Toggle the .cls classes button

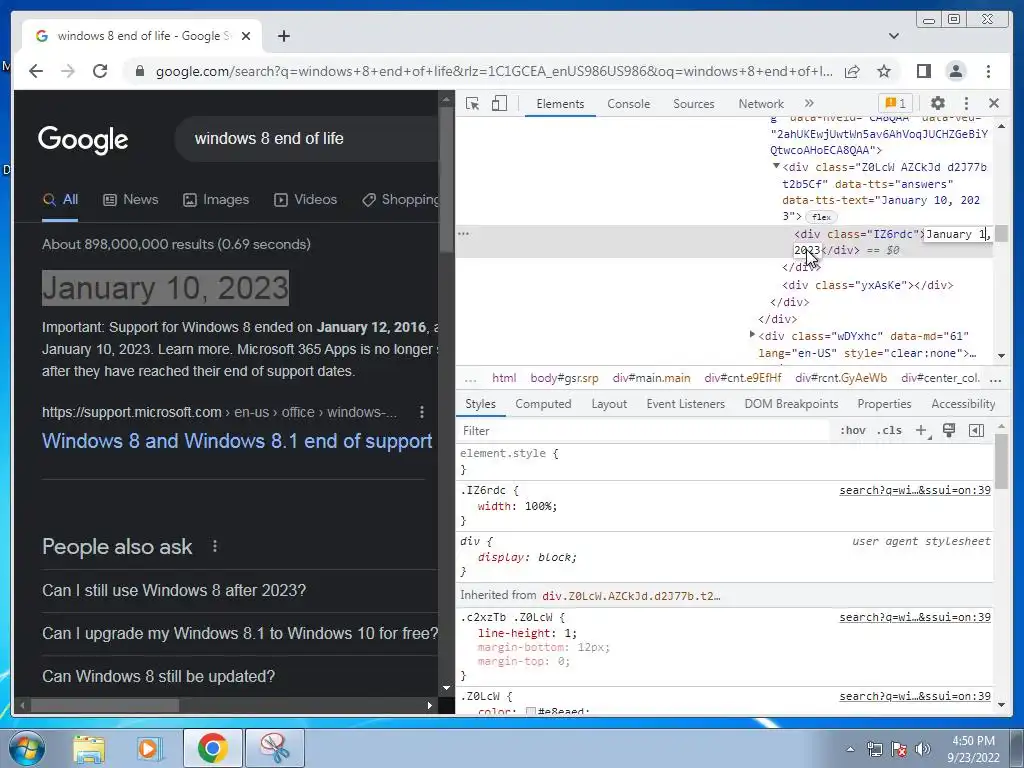tap(890, 430)
